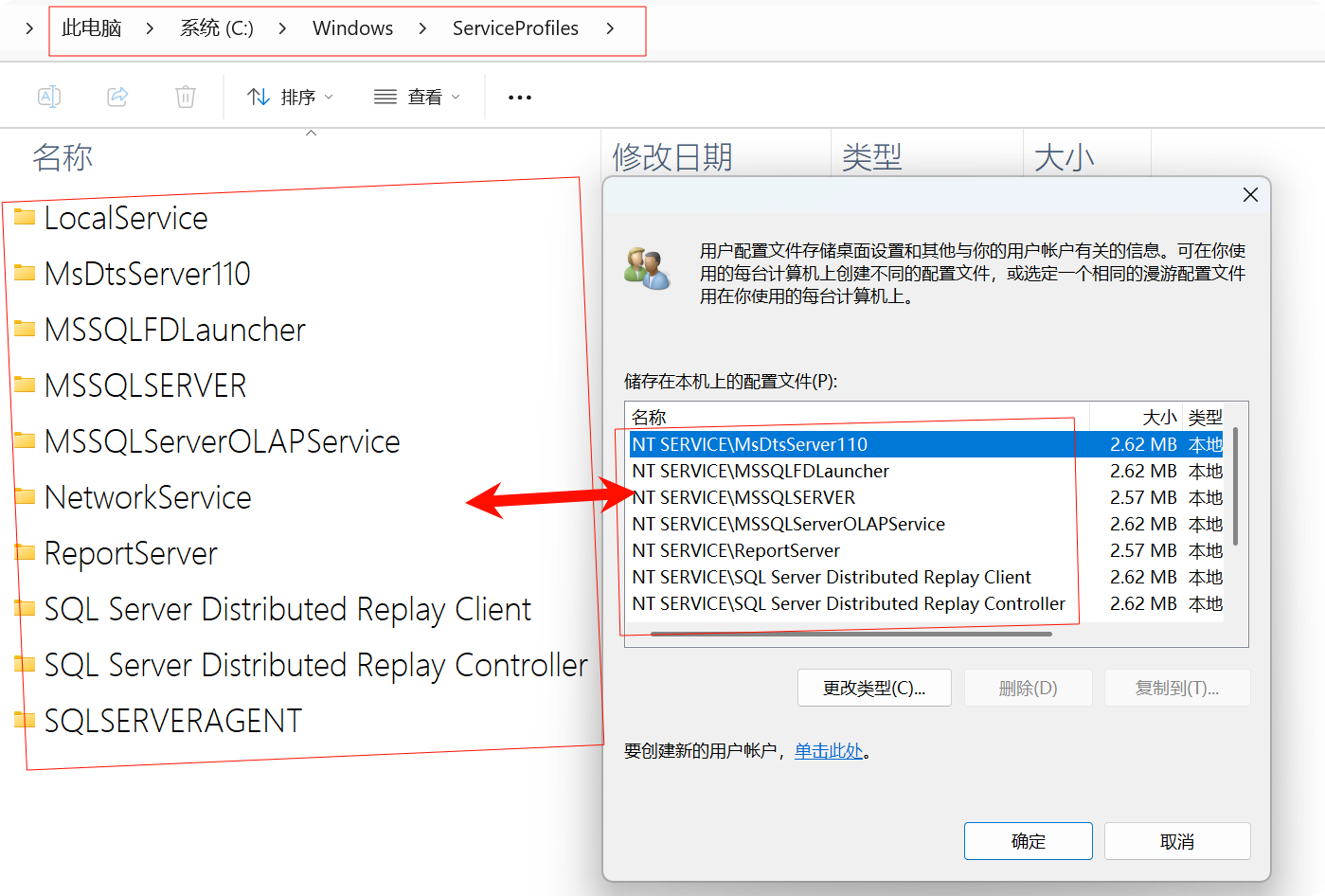Click the NetworkService folder name
The width and height of the screenshot is (1325, 896).
148,497
